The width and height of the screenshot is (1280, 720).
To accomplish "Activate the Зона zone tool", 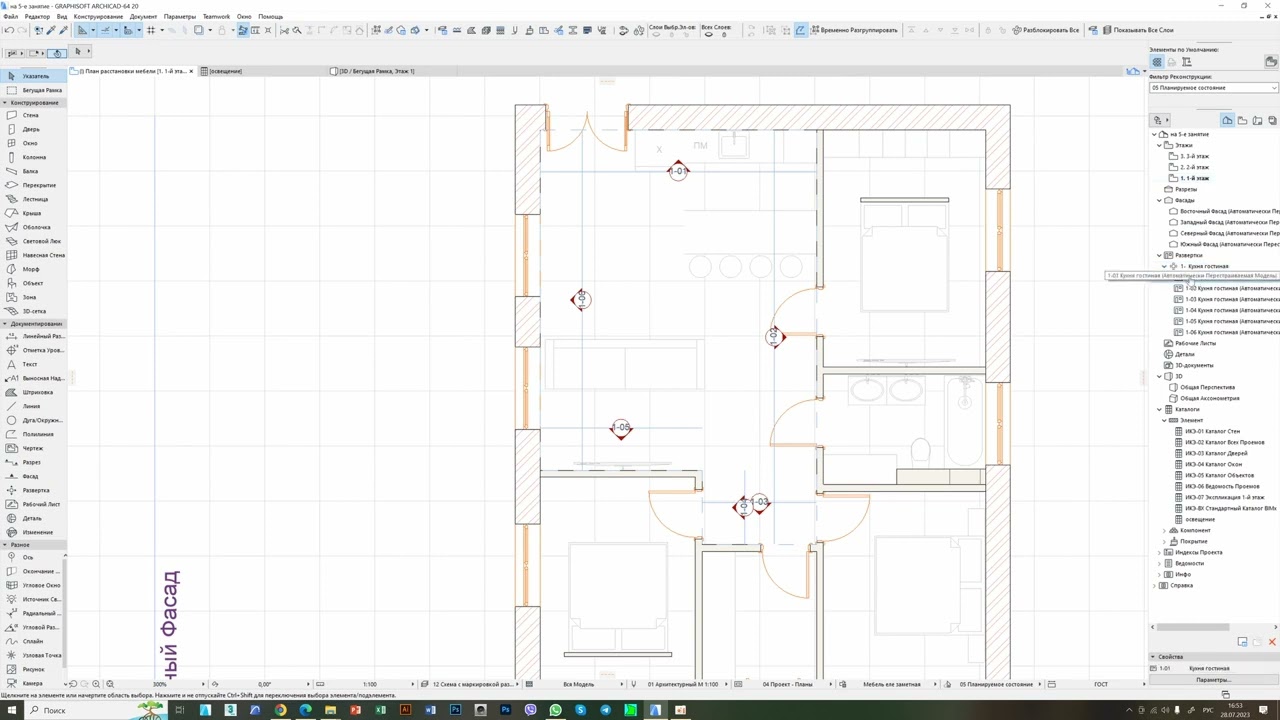I will coord(28,297).
